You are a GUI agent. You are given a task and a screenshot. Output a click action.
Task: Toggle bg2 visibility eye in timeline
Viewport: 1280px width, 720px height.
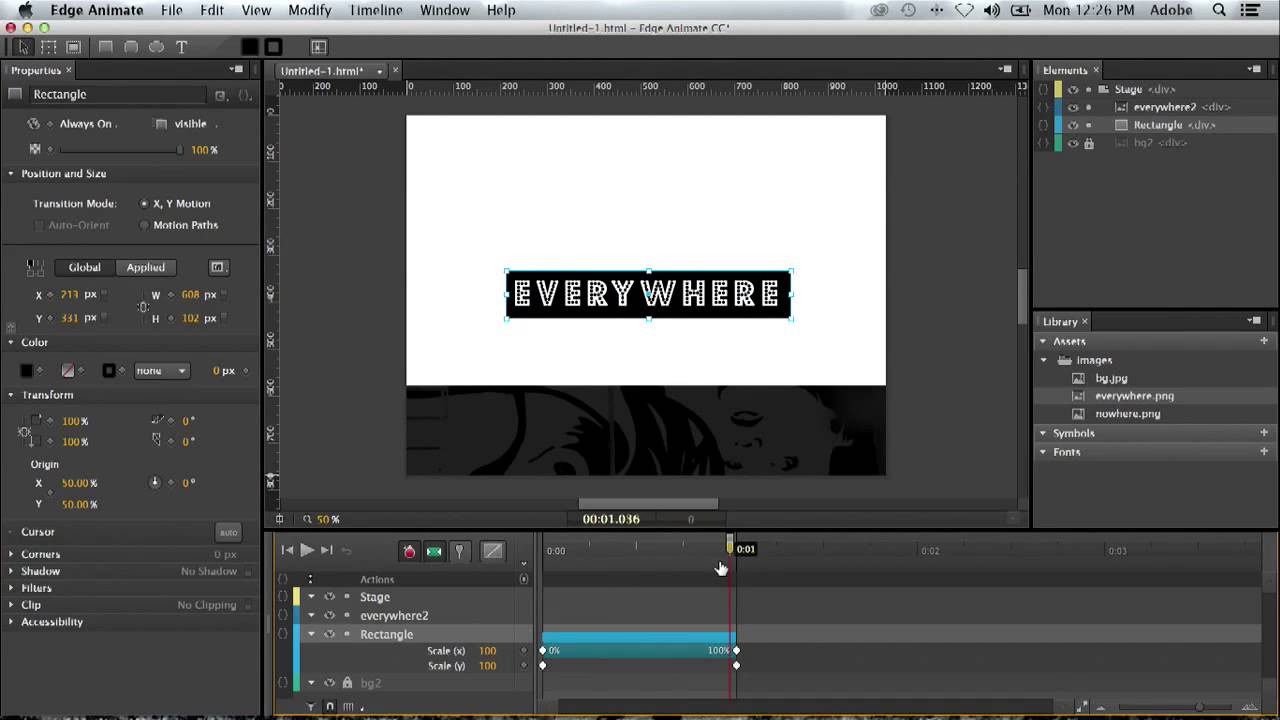coord(329,683)
